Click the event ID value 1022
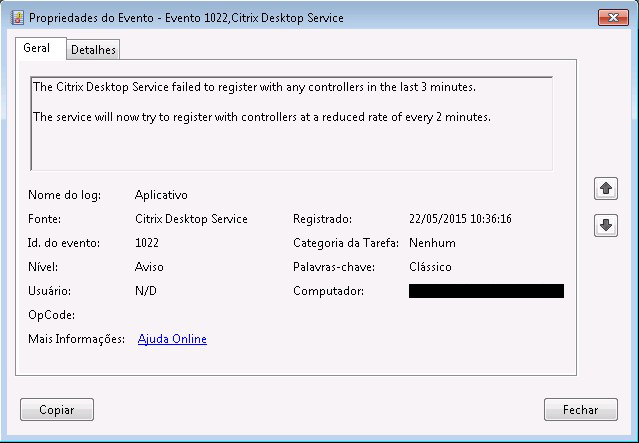 point(147,243)
